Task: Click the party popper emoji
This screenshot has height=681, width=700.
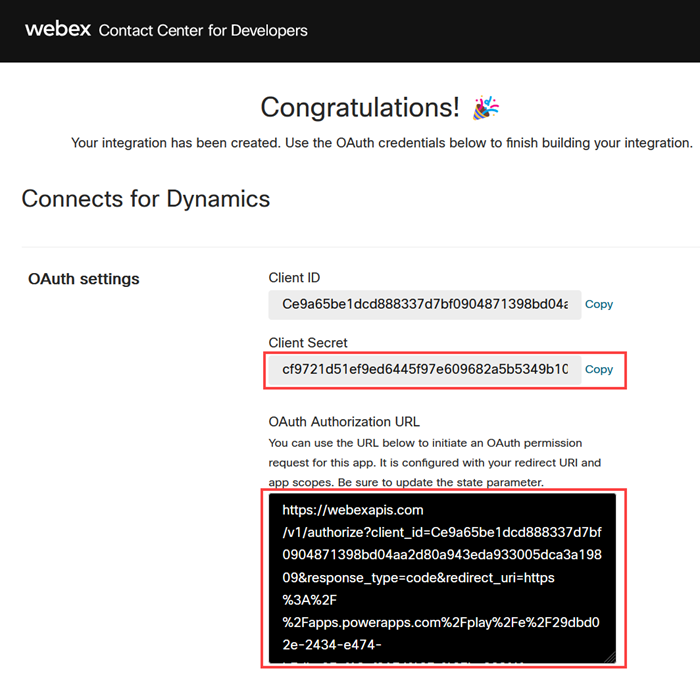Action: point(486,108)
